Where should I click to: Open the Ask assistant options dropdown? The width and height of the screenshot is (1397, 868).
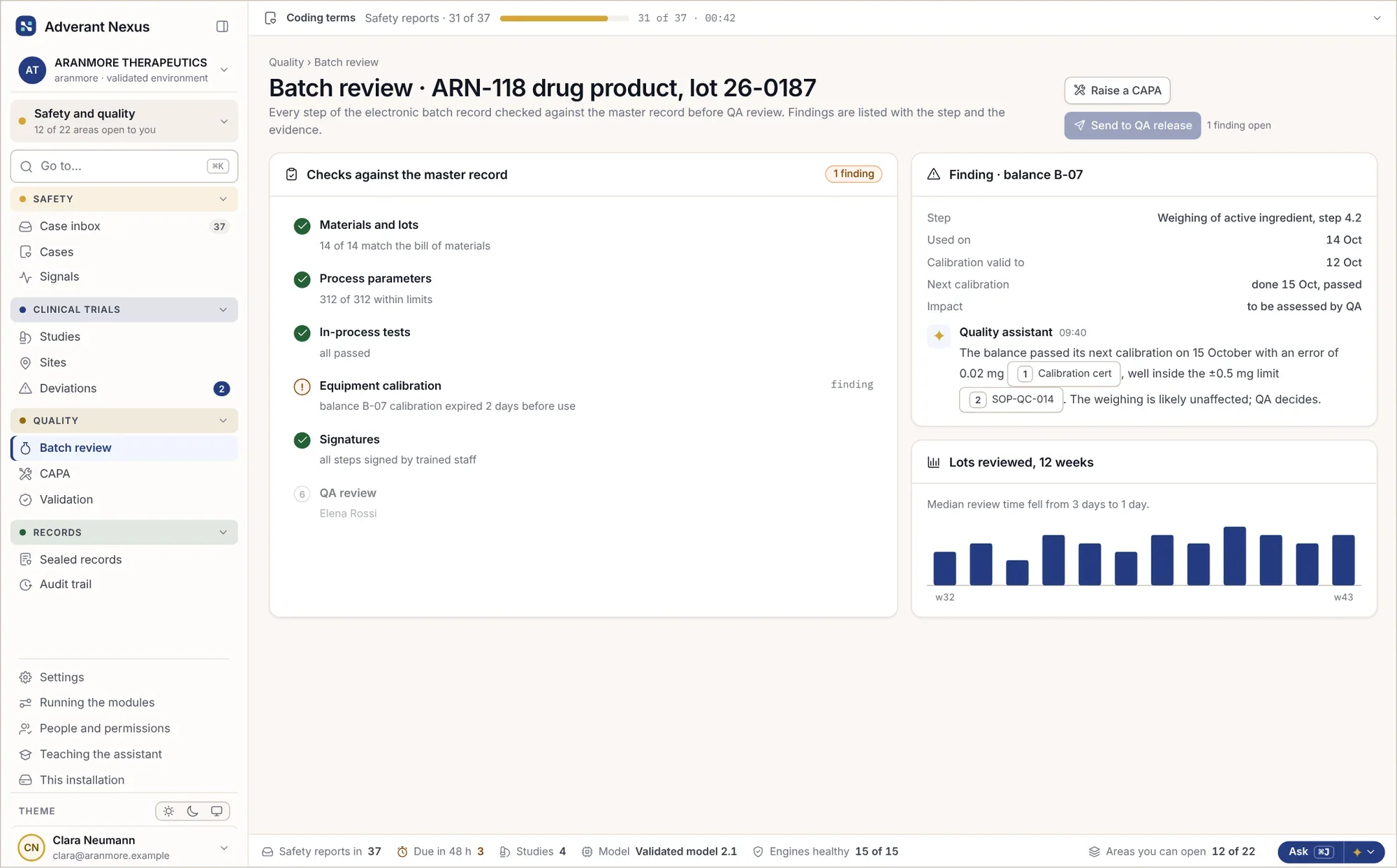[1364, 852]
